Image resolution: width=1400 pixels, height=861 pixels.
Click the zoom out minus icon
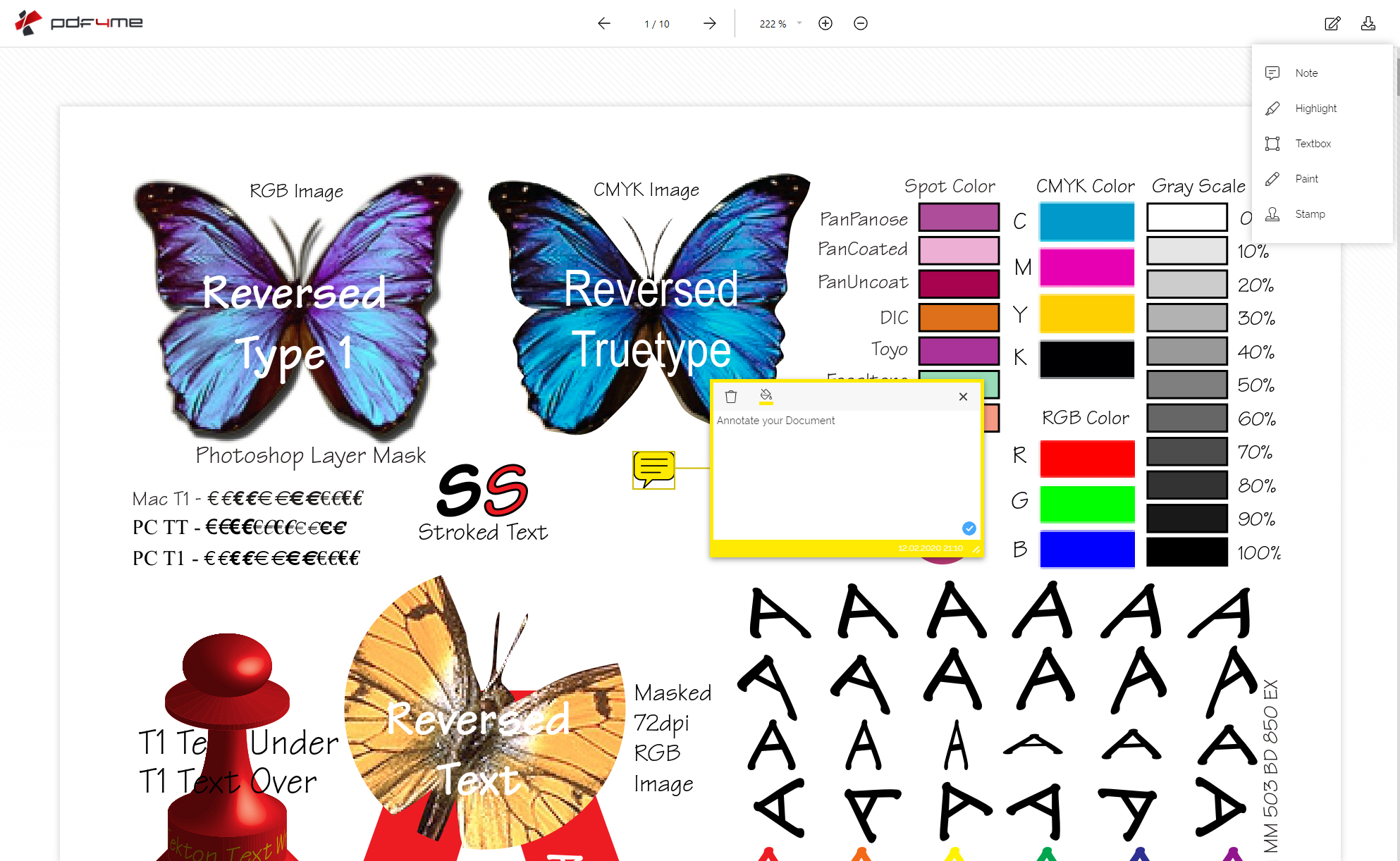[x=860, y=23]
